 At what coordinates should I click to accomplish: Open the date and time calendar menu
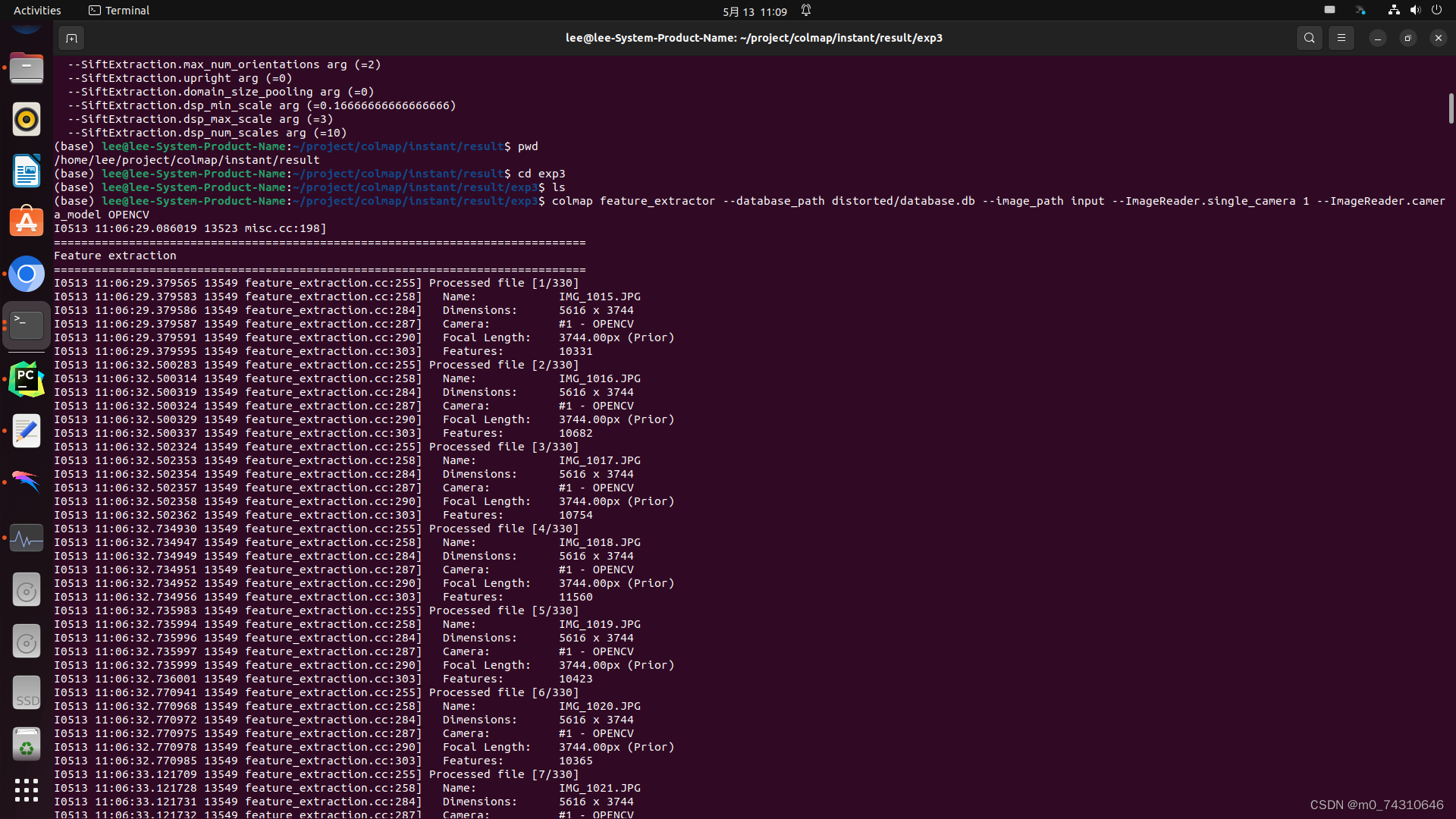coord(755,11)
